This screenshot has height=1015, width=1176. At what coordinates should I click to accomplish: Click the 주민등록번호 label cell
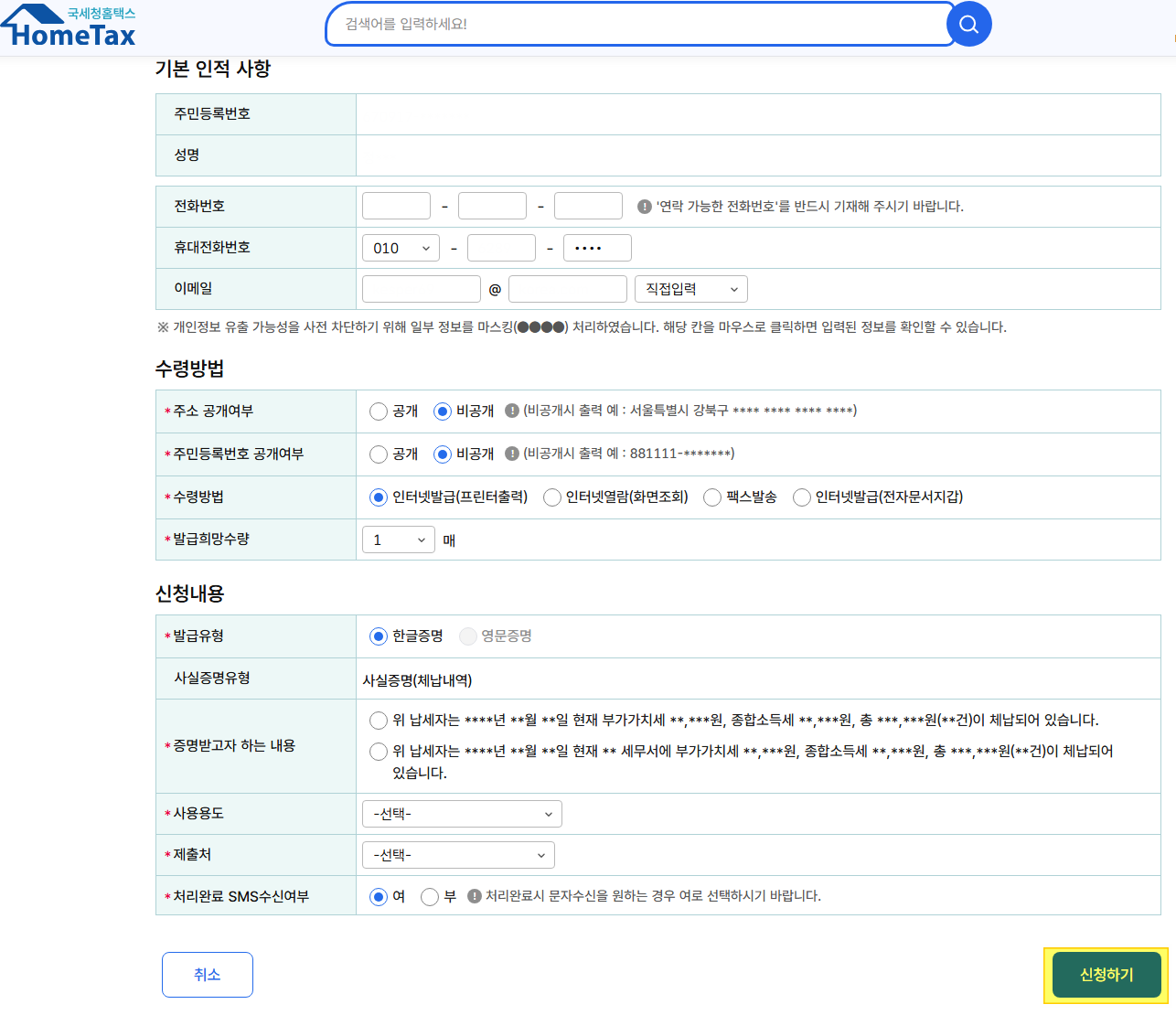tap(256, 114)
